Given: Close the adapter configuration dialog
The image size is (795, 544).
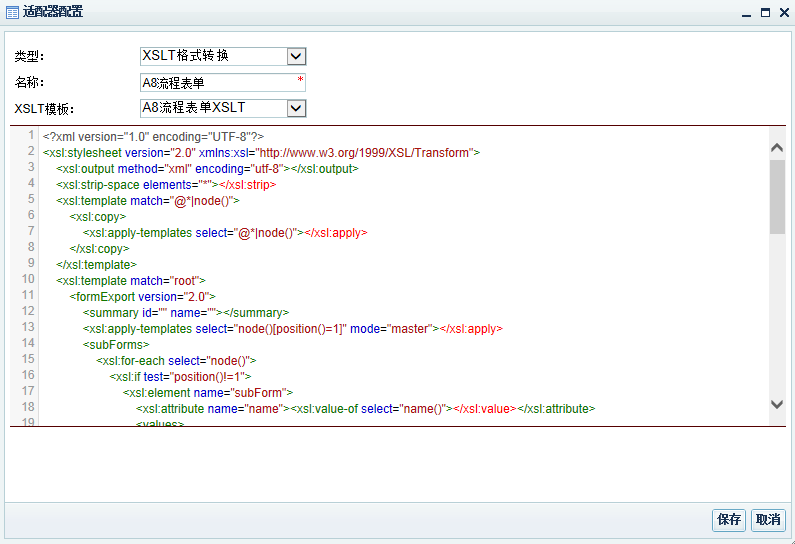Looking at the screenshot, I should pyautogui.click(x=782, y=13).
